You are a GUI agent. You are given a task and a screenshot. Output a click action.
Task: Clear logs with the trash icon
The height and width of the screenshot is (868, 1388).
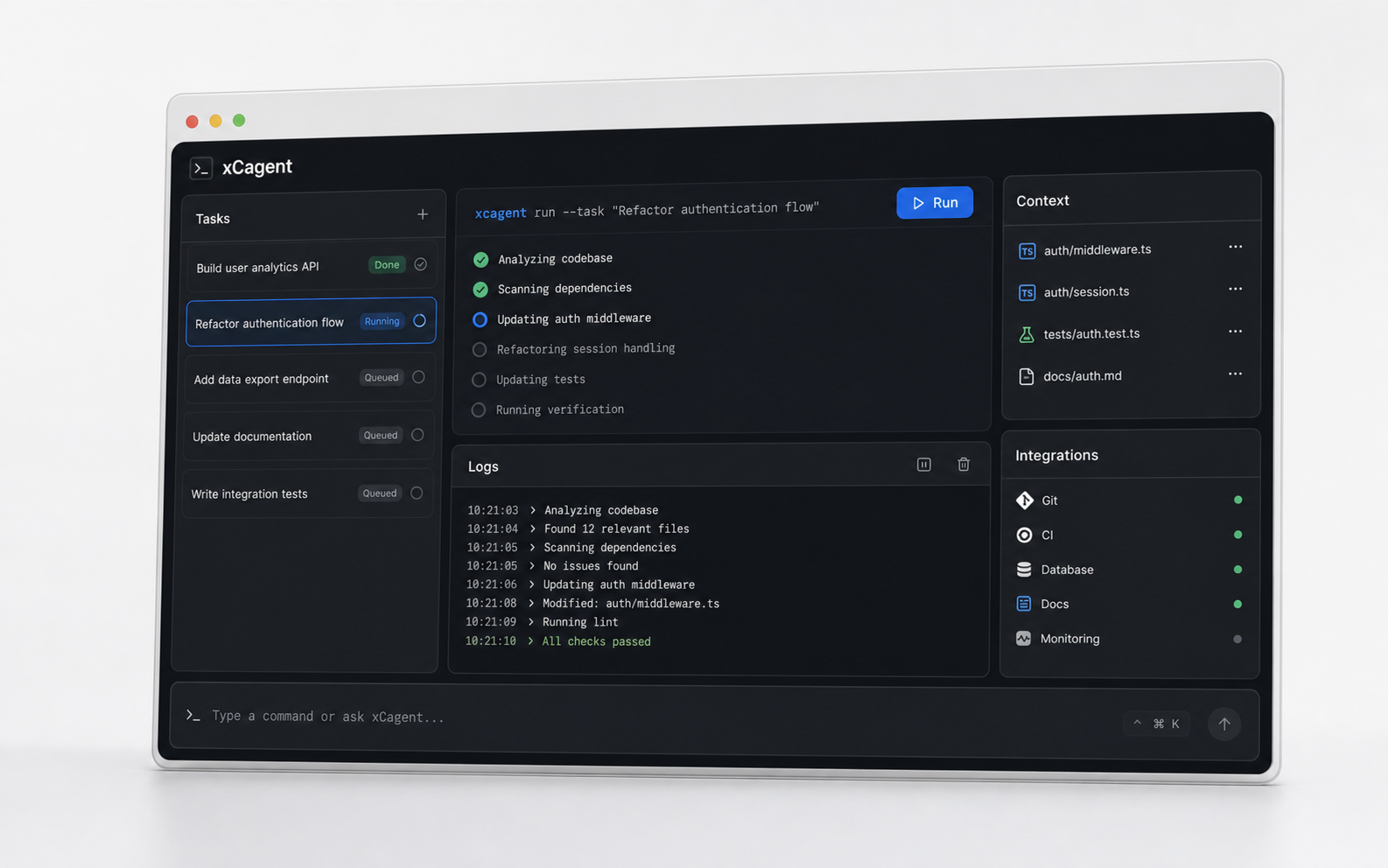[964, 465]
